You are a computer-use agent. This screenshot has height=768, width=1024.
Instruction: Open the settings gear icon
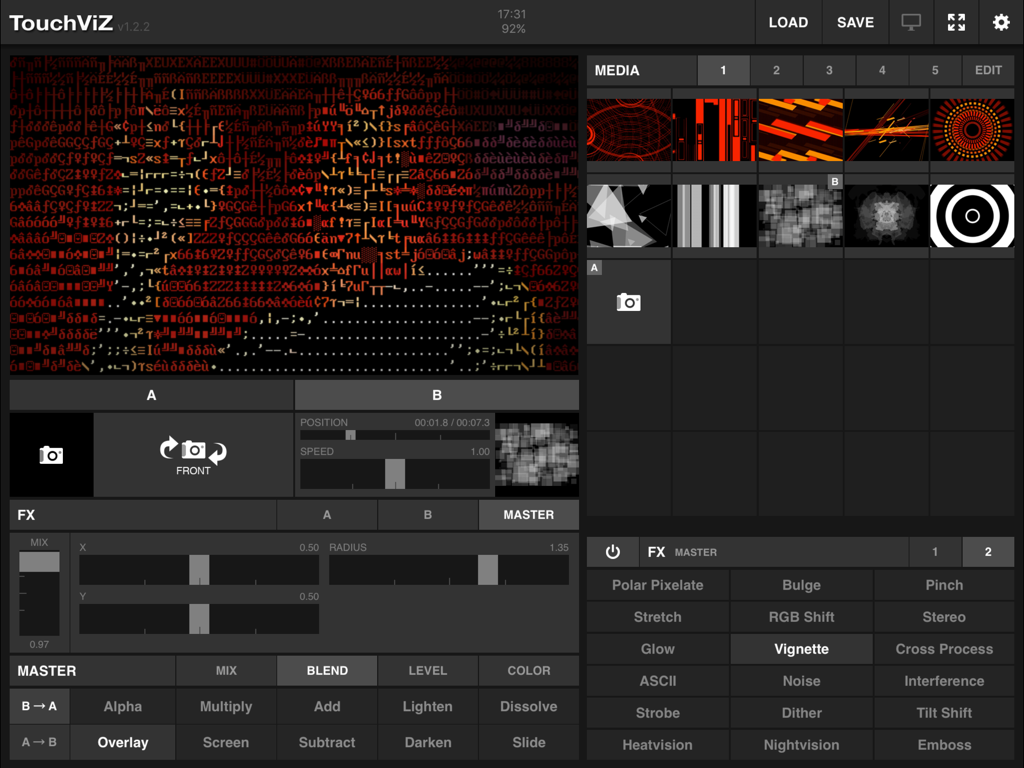(x=1001, y=22)
